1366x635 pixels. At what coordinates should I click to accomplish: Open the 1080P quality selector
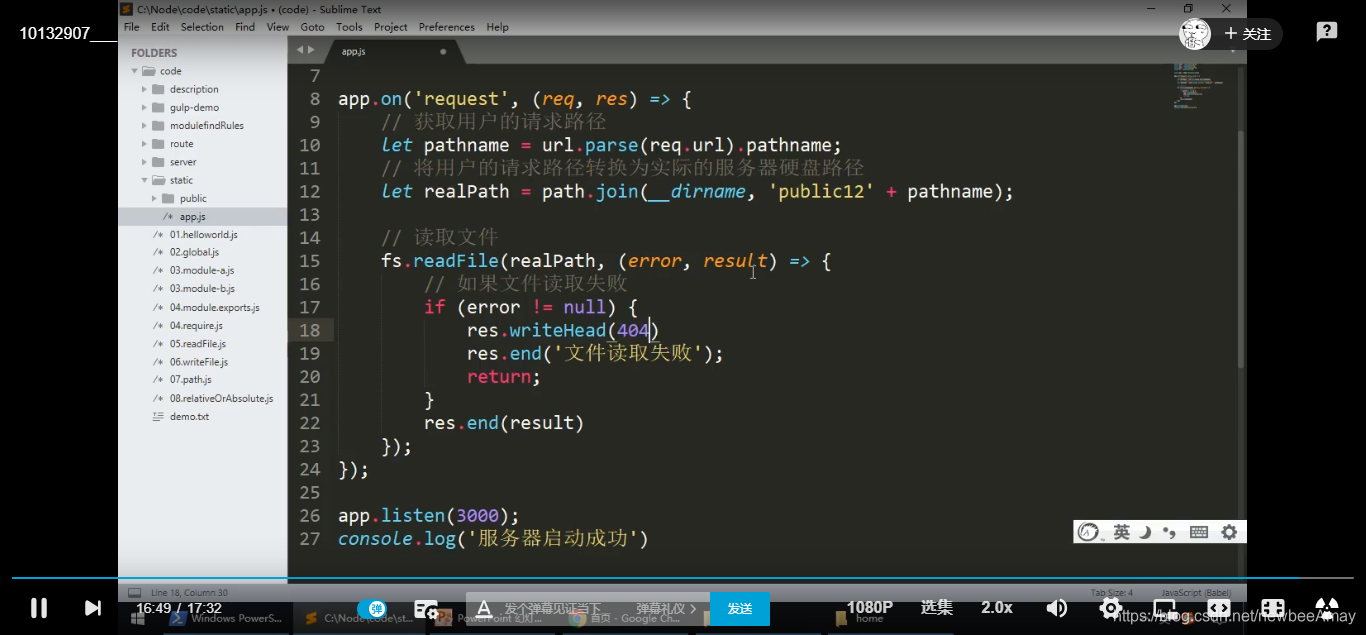(870, 607)
